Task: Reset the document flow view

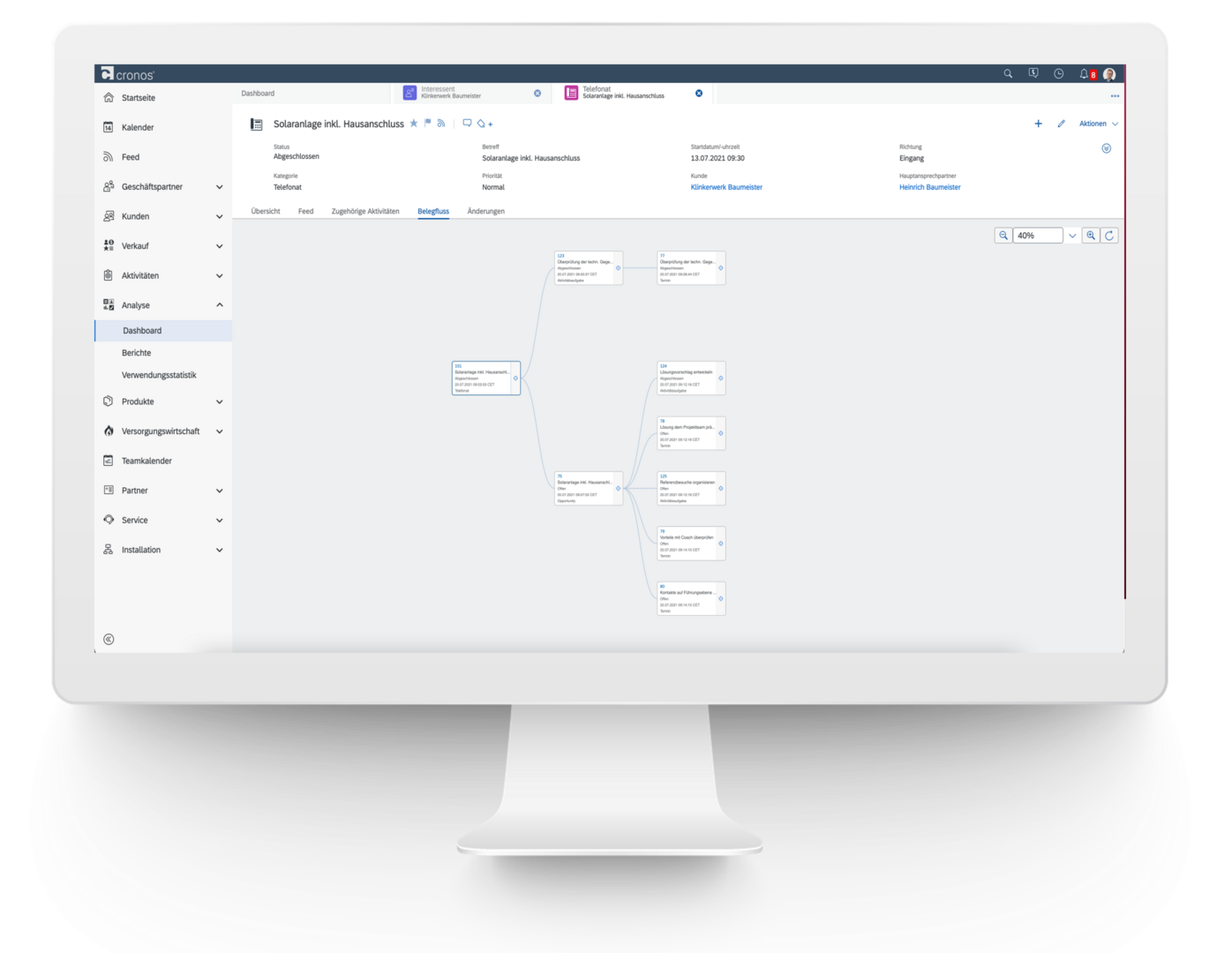Action: click(x=1109, y=236)
